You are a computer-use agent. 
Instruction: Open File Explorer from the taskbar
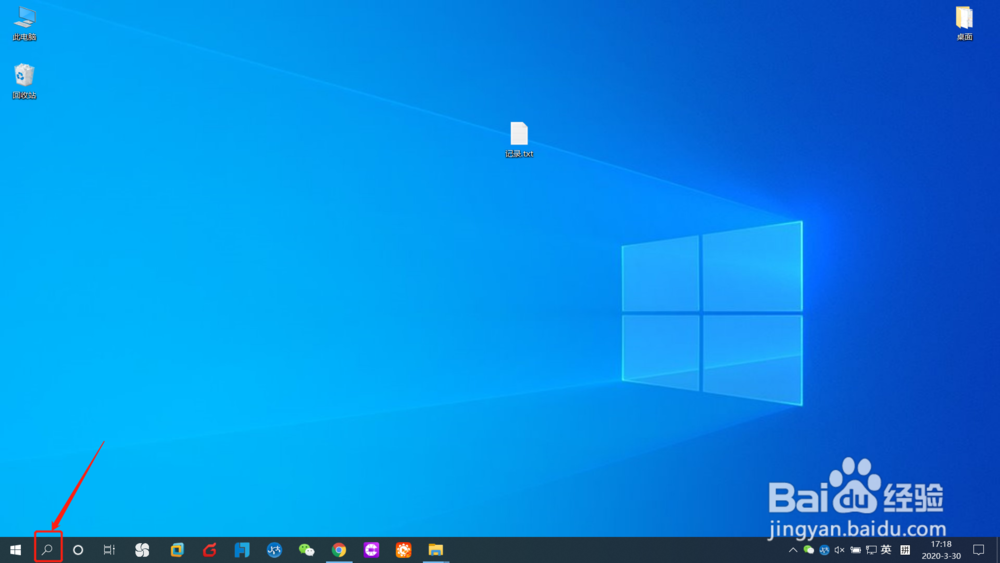click(436, 550)
